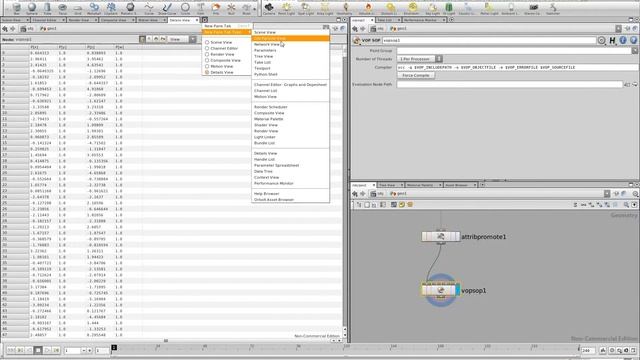Select the Font shelf tool
The image size is (640, 360).
(200, 8)
